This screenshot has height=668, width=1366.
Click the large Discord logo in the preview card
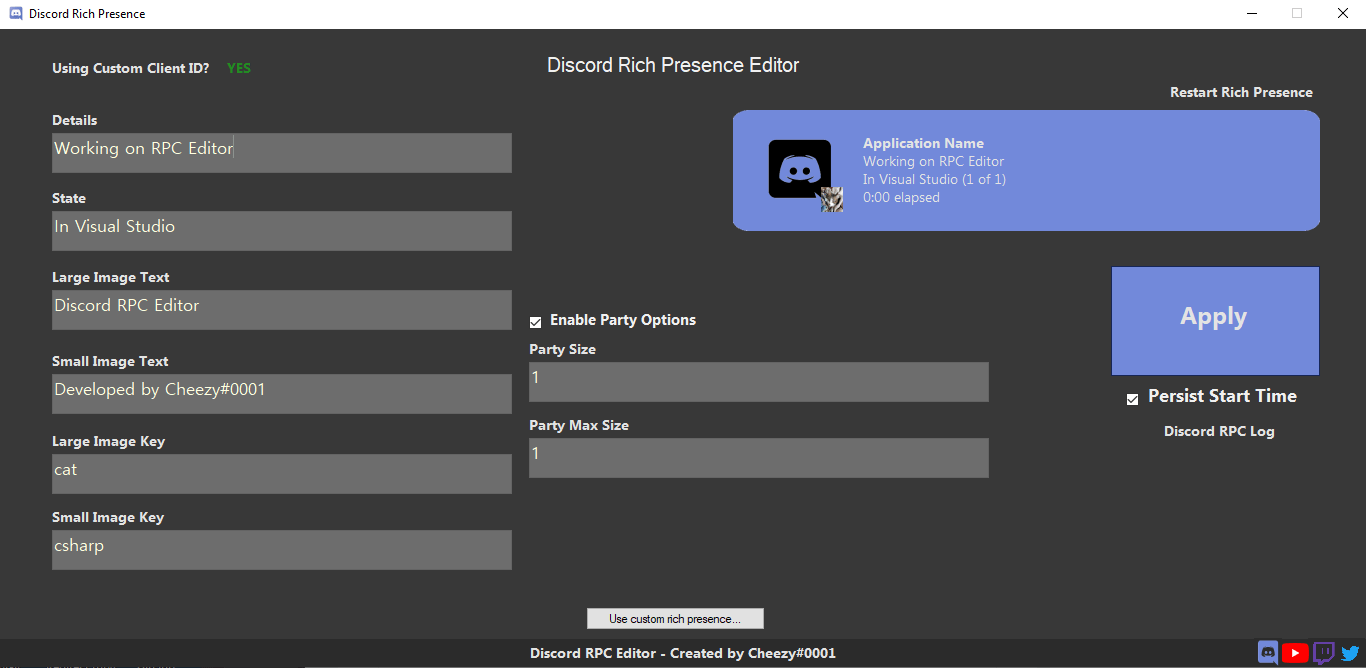pyautogui.click(x=800, y=168)
